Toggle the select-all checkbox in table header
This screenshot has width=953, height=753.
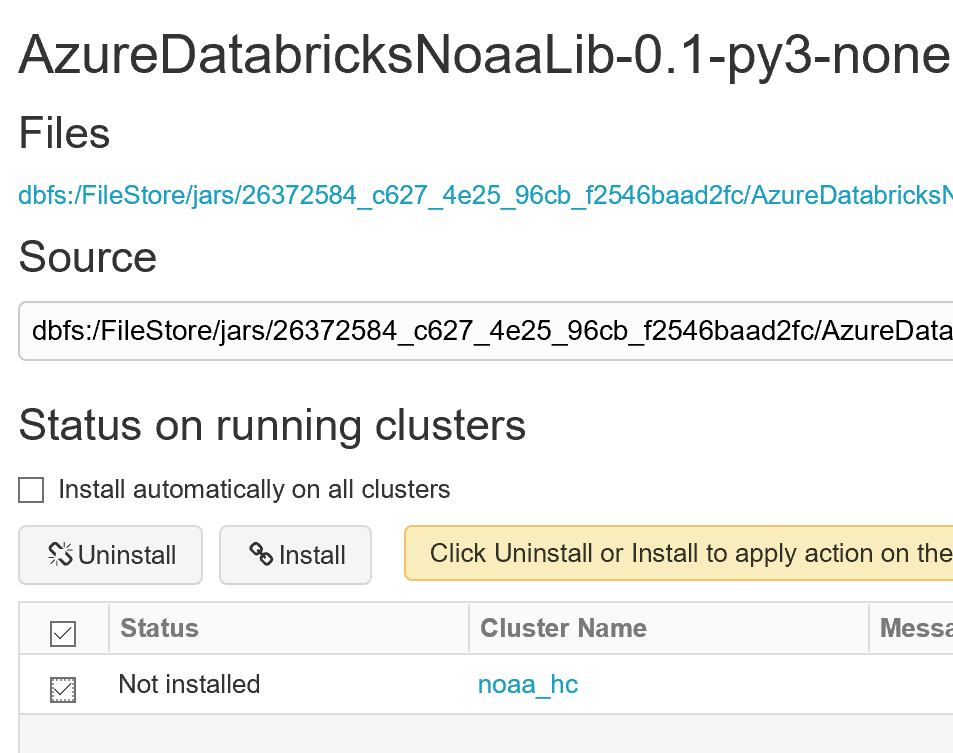pyautogui.click(x=62, y=632)
